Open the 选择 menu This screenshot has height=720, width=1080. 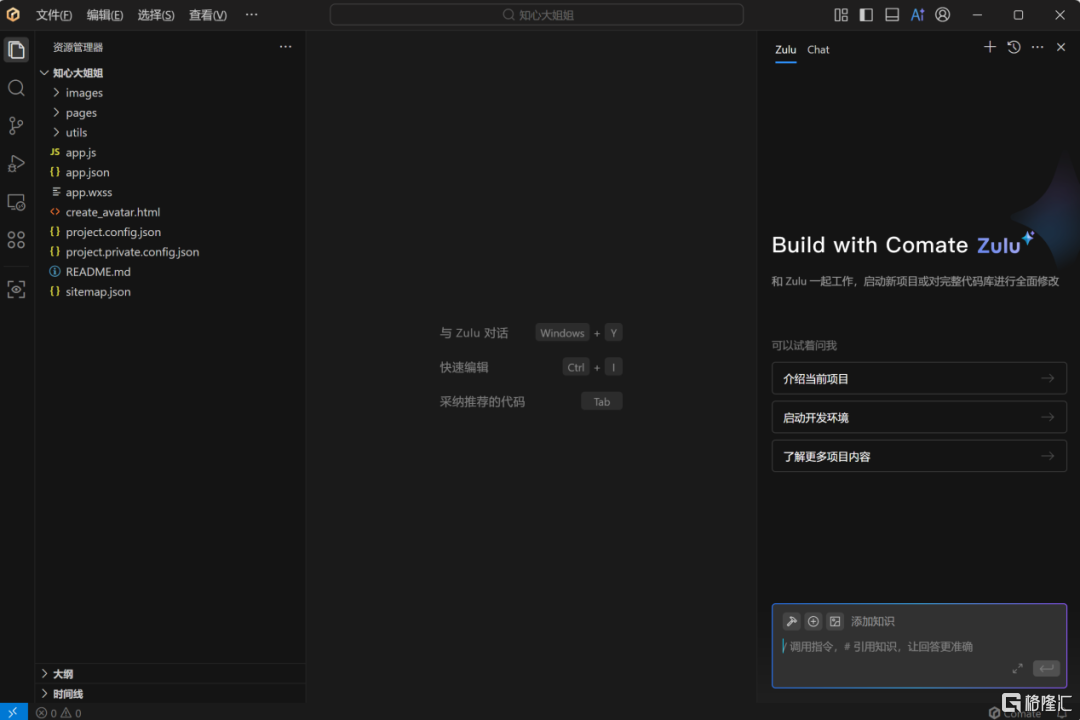[x=156, y=15]
